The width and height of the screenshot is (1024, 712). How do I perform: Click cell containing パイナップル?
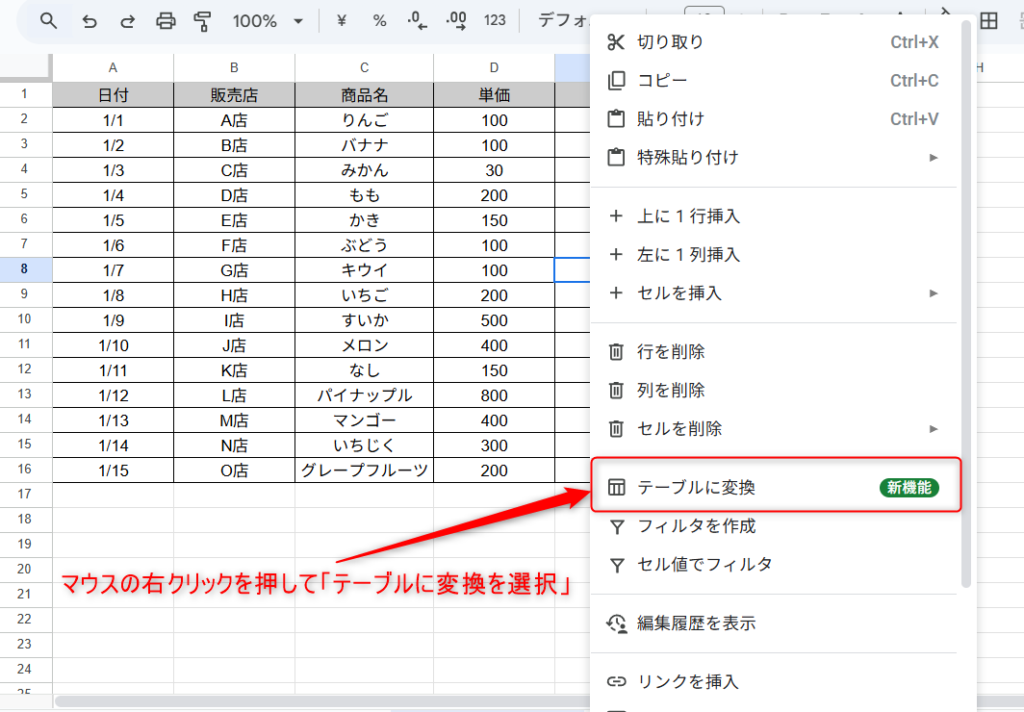tap(364, 395)
